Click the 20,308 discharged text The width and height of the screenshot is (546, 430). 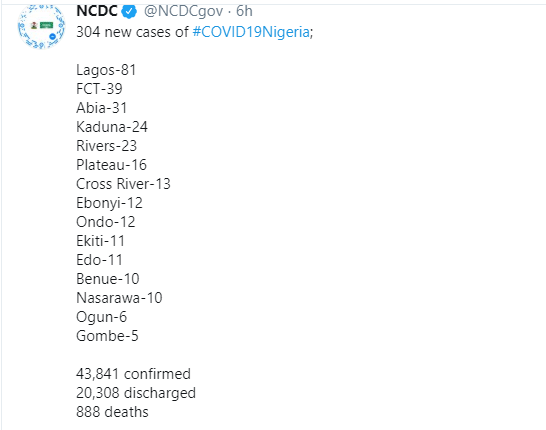coord(136,393)
